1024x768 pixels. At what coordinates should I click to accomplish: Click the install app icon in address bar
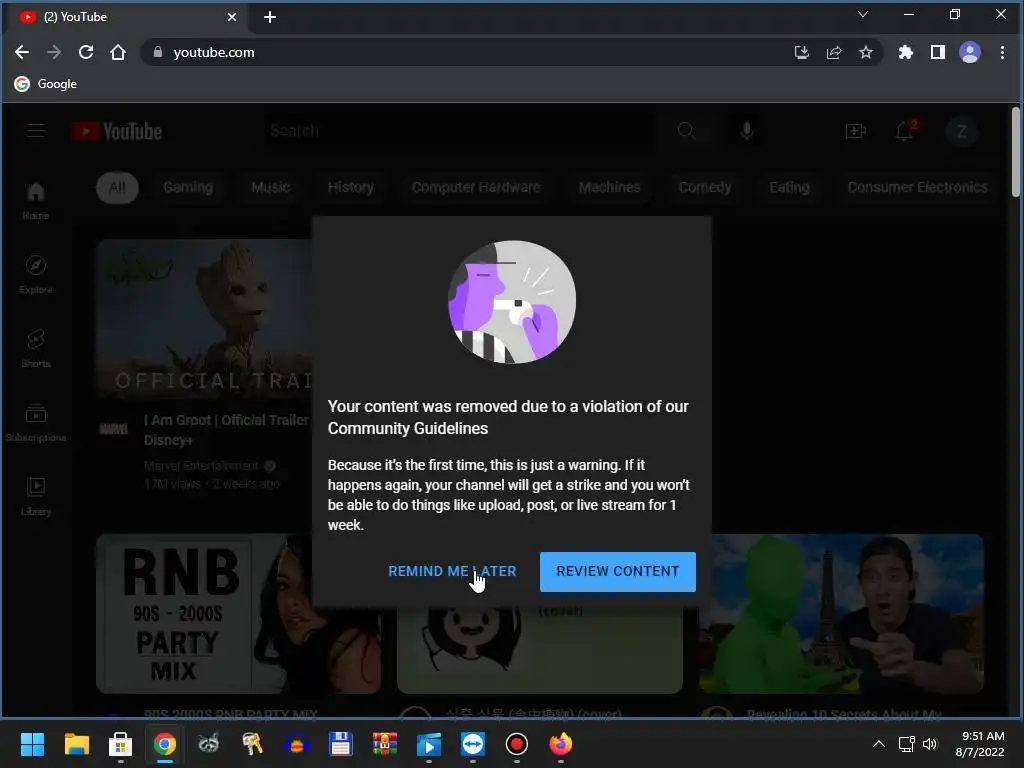(801, 52)
